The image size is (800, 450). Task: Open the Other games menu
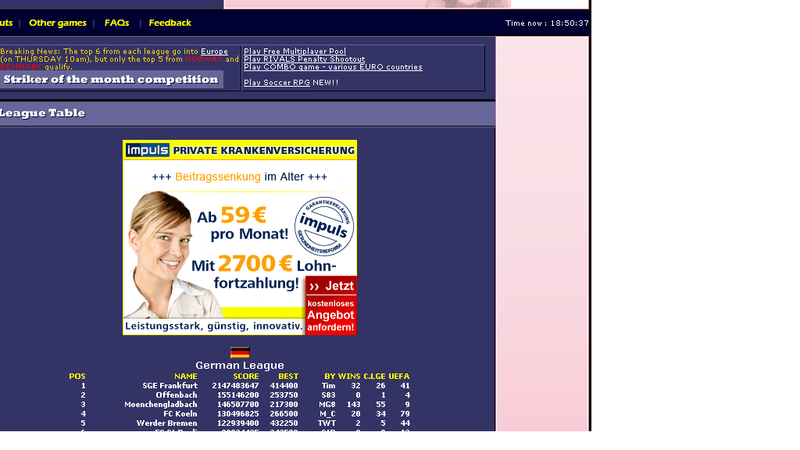tap(57, 23)
